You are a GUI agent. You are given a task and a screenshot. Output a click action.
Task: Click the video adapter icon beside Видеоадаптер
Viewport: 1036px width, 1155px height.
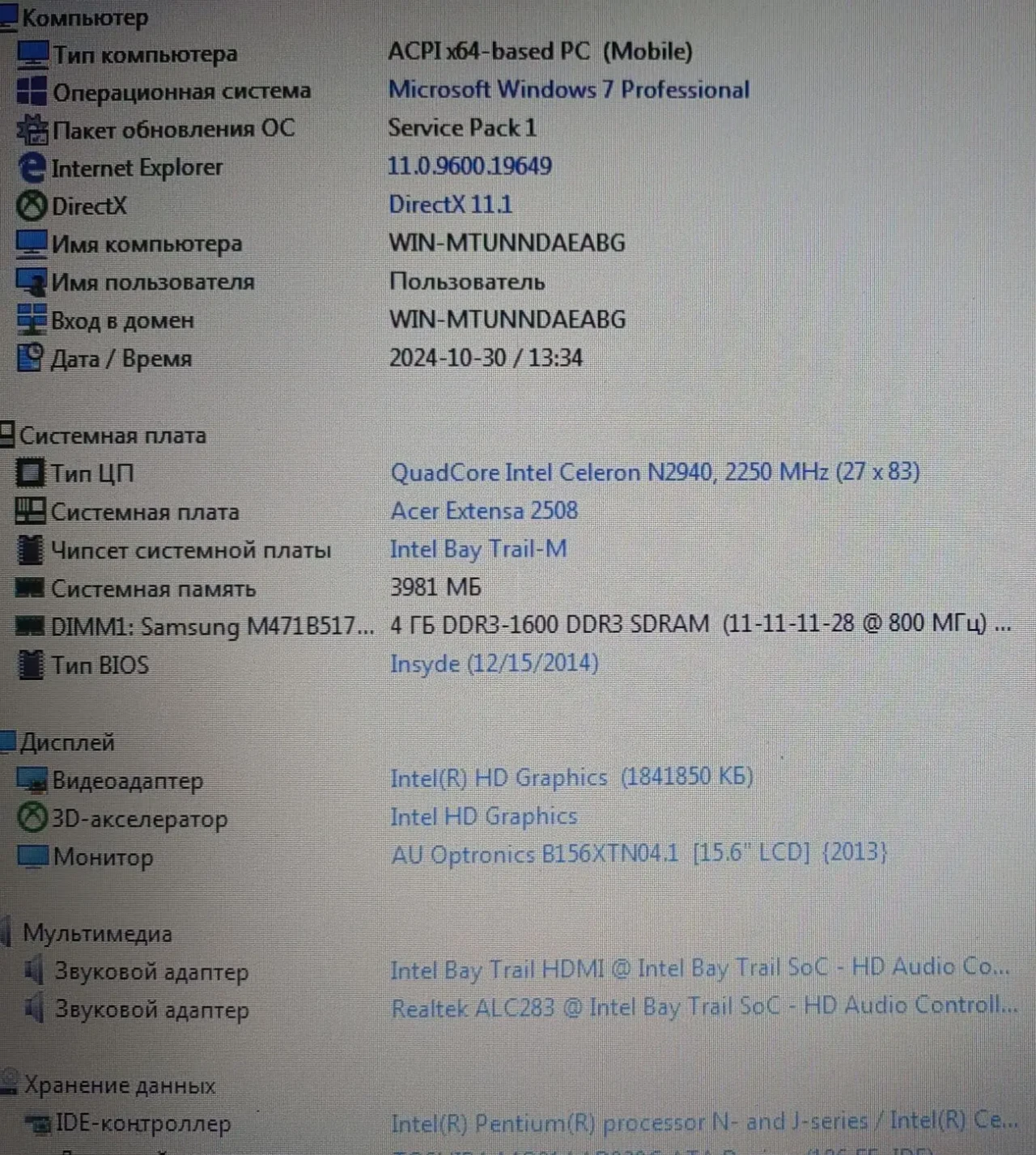[31, 780]
